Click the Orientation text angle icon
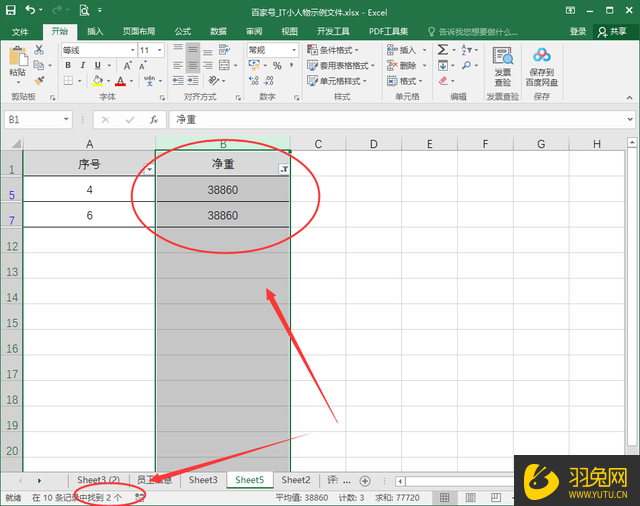Viewport: 640px width, 506px height. (213, 80)
